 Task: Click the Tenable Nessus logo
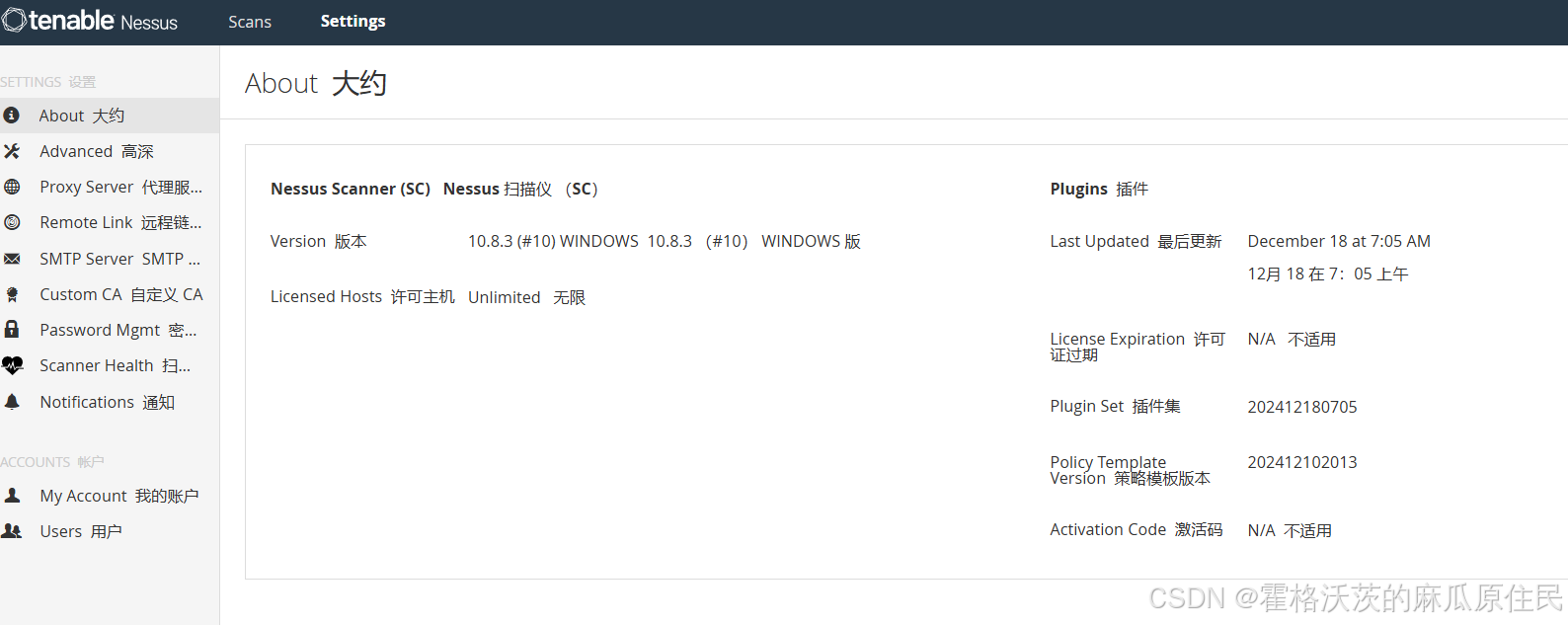point(90,21)
